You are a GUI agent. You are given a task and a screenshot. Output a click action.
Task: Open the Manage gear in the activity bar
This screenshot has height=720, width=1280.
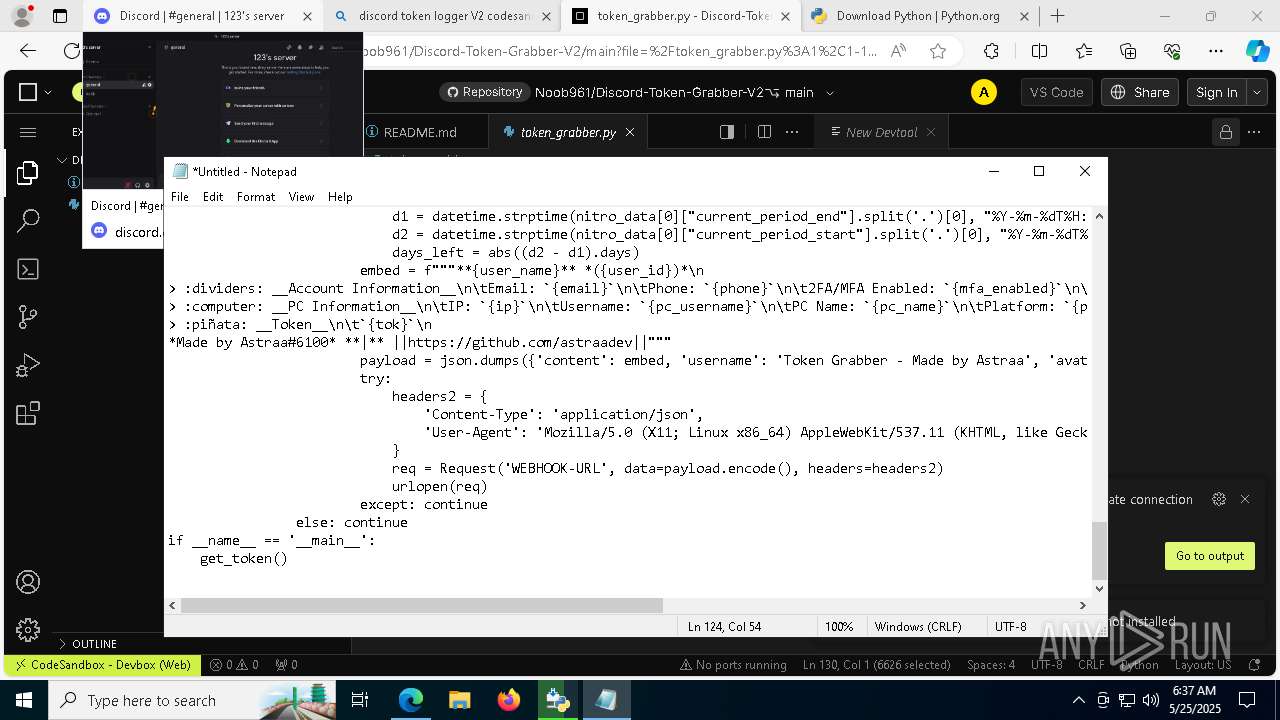pyautogui.click(x=27, y=629)
